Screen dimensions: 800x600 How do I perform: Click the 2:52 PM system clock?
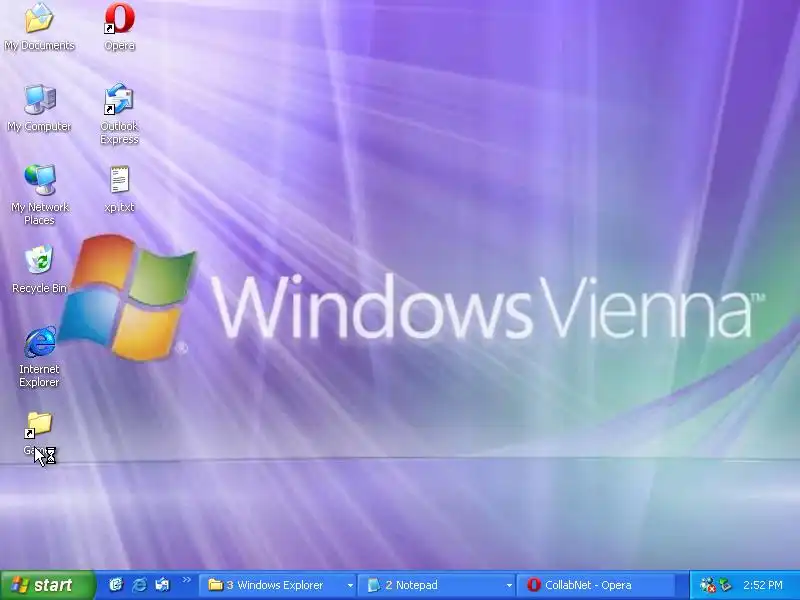click(x=763, y=585)
